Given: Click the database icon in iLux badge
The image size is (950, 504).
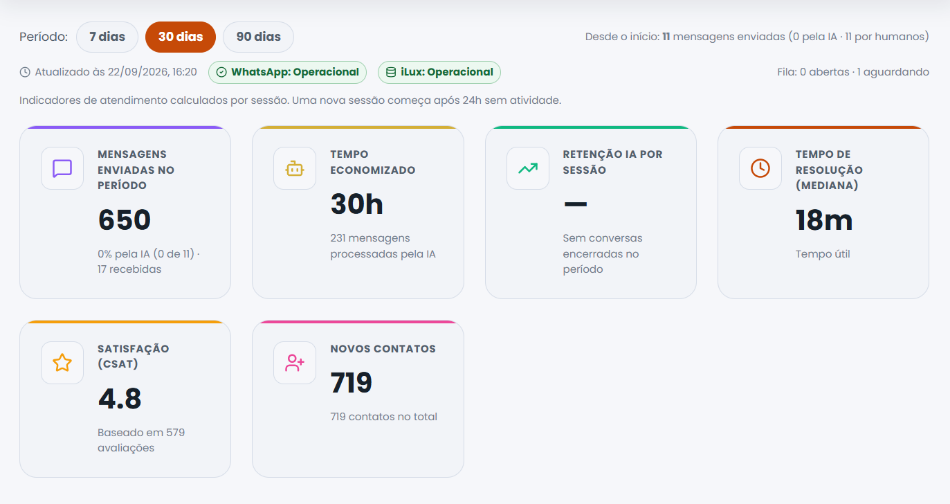Looking at the screenshot, I should [391, 72].
